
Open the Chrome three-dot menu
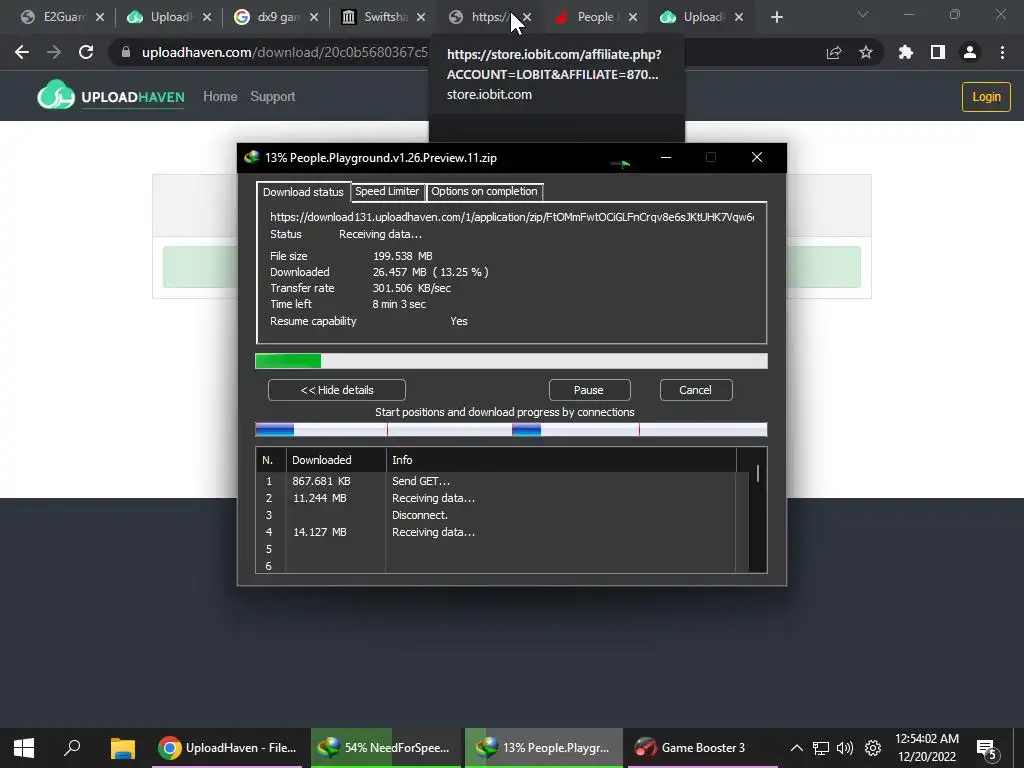pyautogui.click(x=1002, y=52)
